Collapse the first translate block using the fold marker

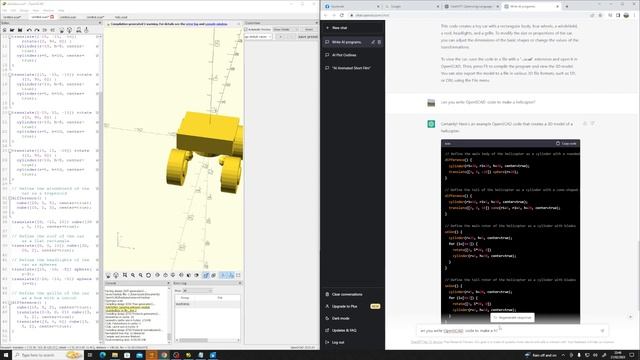pos(10,37)
